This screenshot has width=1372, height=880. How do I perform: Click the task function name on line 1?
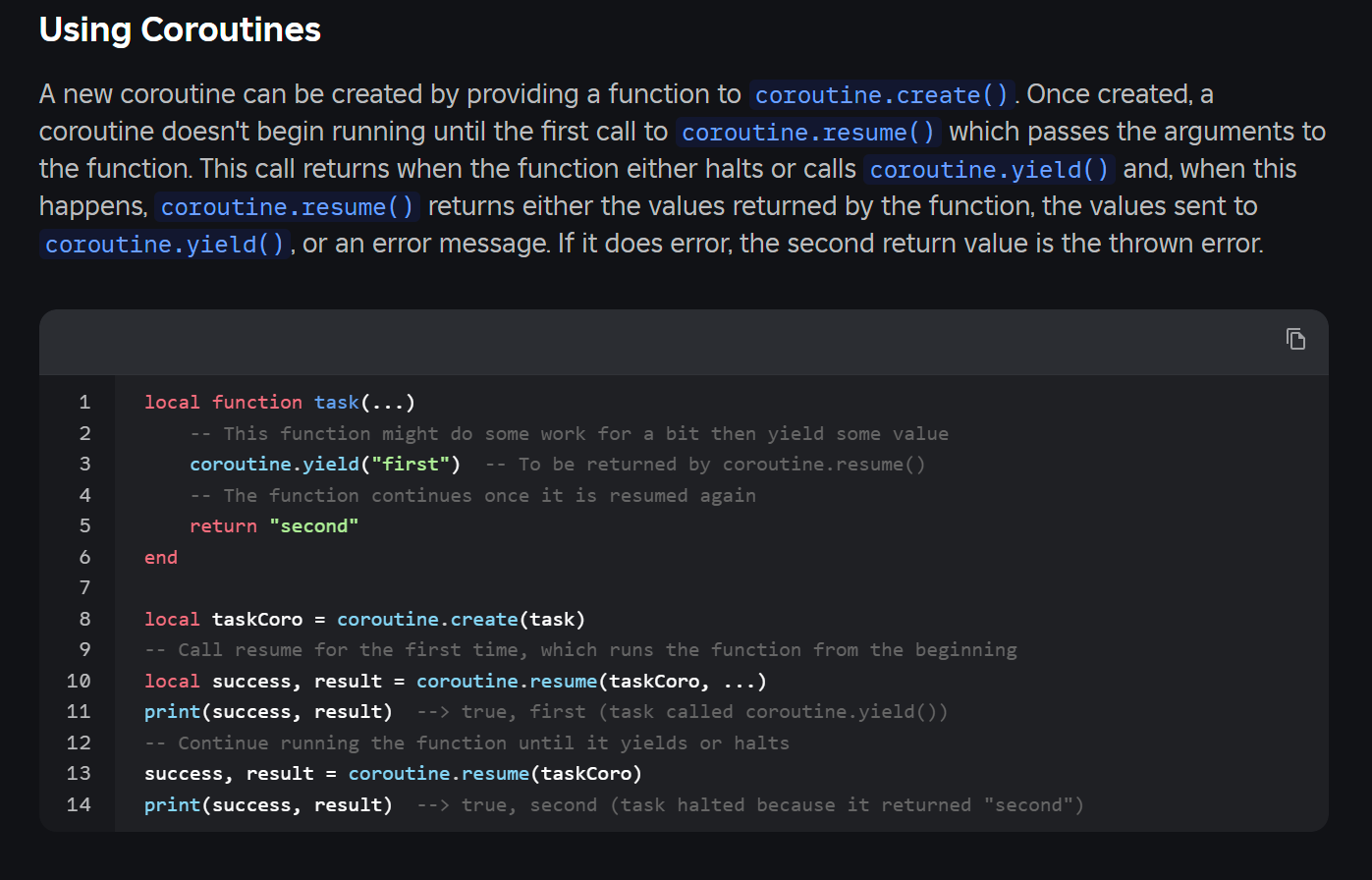[336, 402]
